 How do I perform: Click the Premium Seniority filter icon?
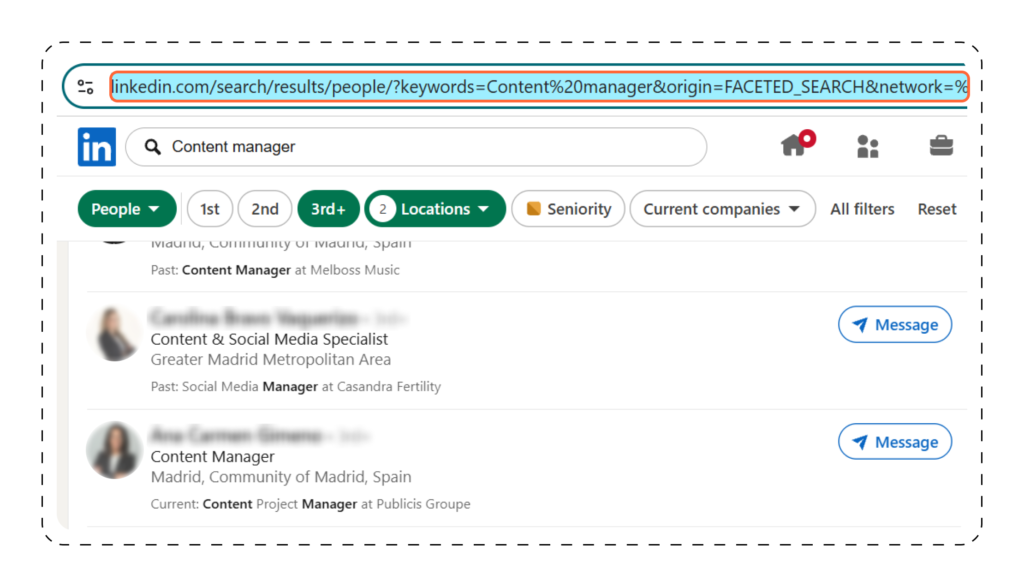534,209
